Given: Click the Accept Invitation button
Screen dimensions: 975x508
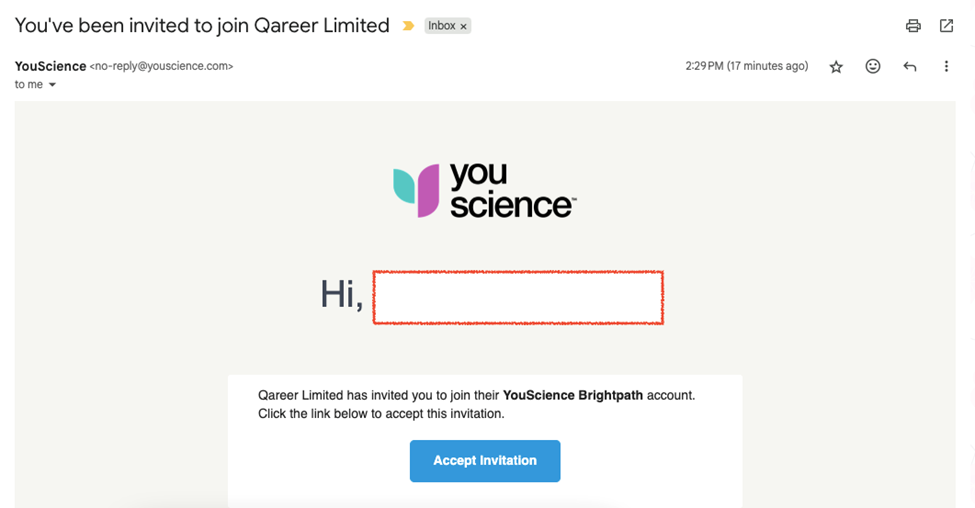Looking at the screenshot, I should tap(485, 461).
